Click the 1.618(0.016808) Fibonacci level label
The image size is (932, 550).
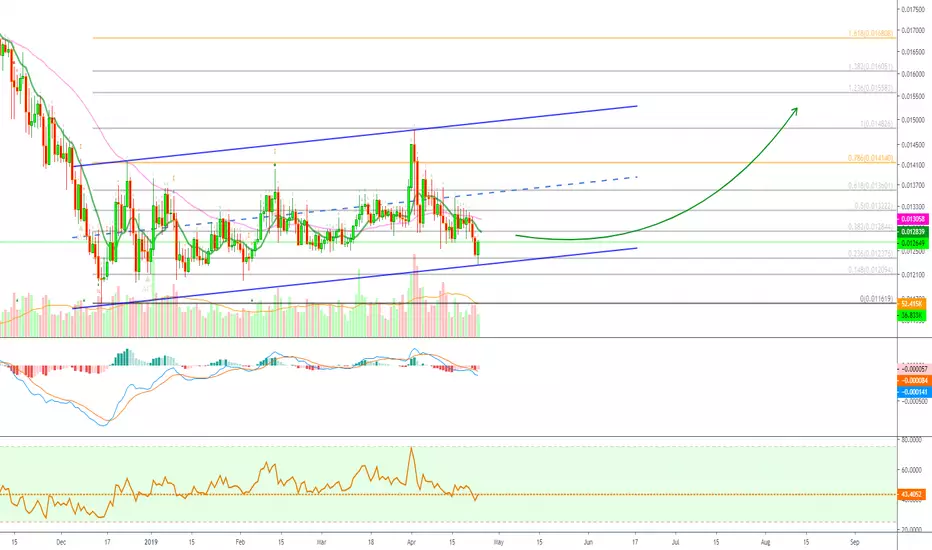871,33
